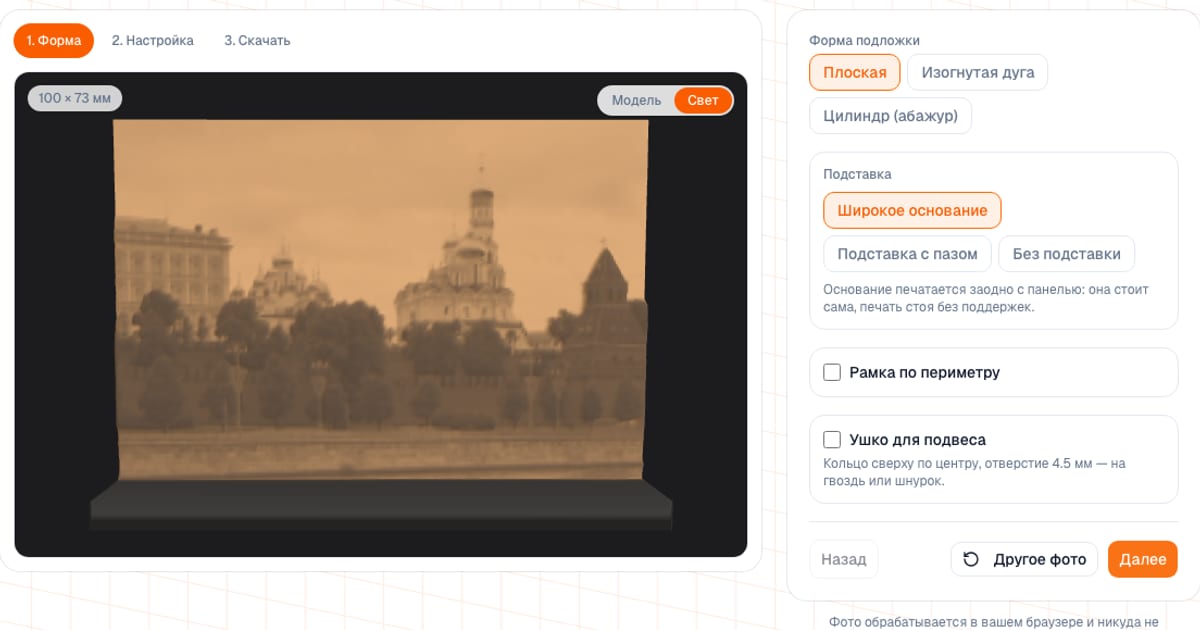Pick the Цилиндр (абажур) shape
The image size is (1200, 630).
point(890,115)
